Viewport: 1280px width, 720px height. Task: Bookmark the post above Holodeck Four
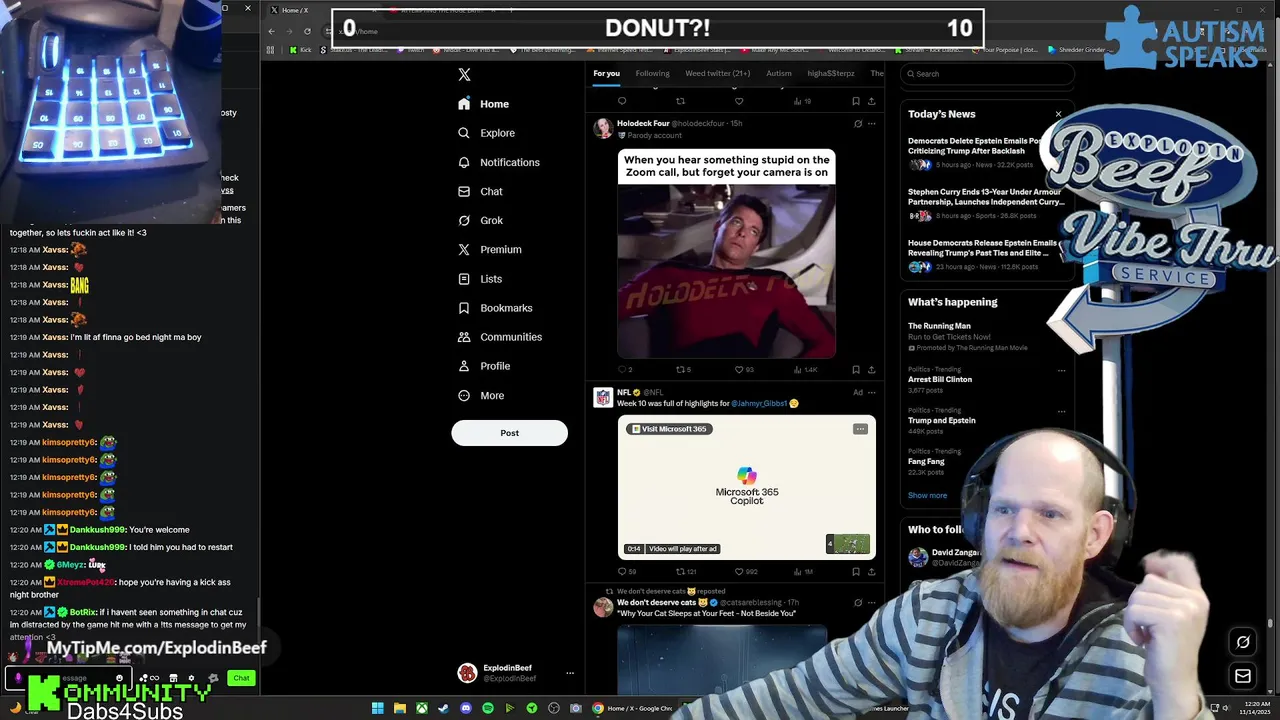click(855, 101)
